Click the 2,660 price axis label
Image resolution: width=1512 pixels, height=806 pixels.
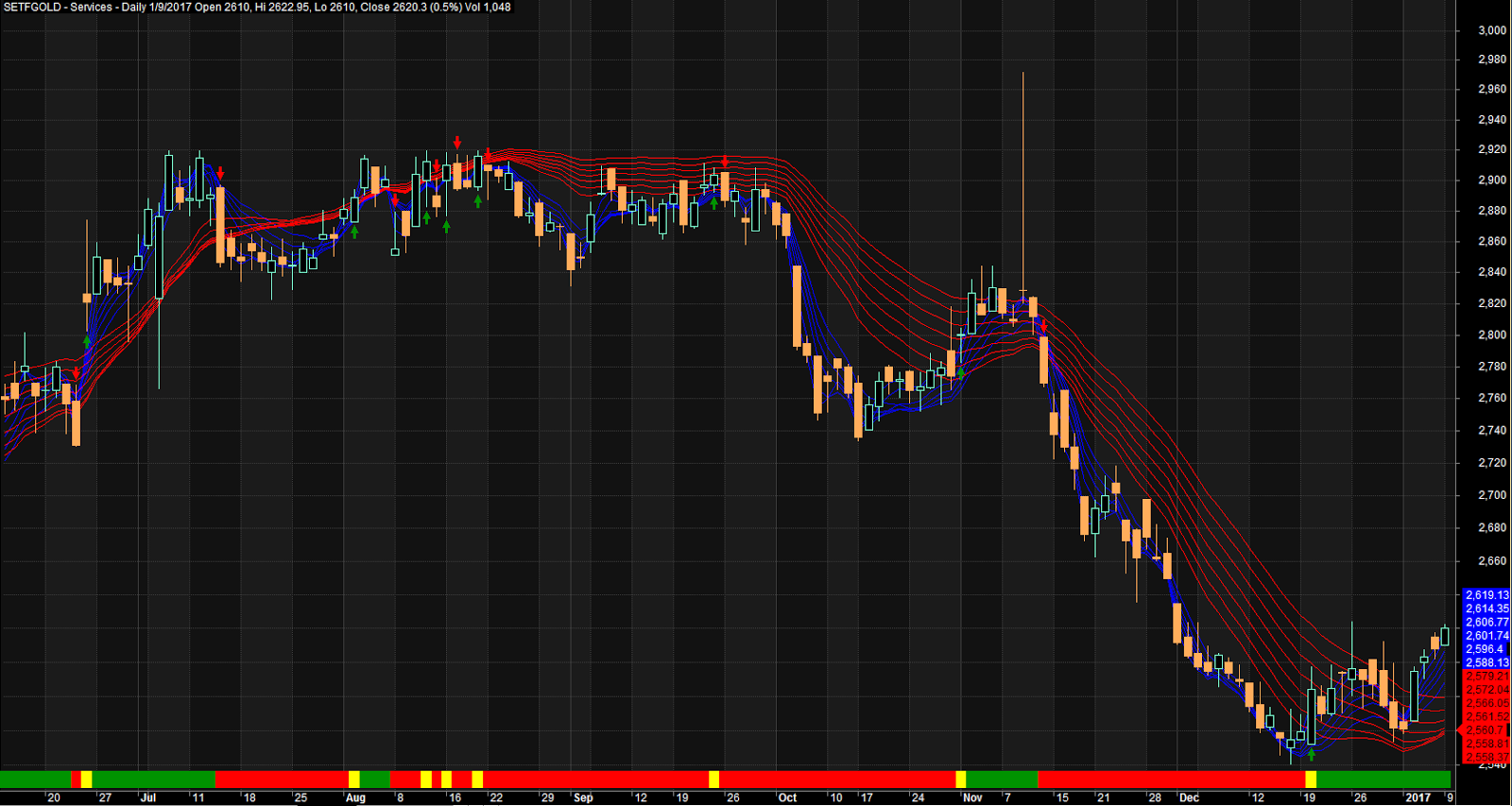(1492, 560)
